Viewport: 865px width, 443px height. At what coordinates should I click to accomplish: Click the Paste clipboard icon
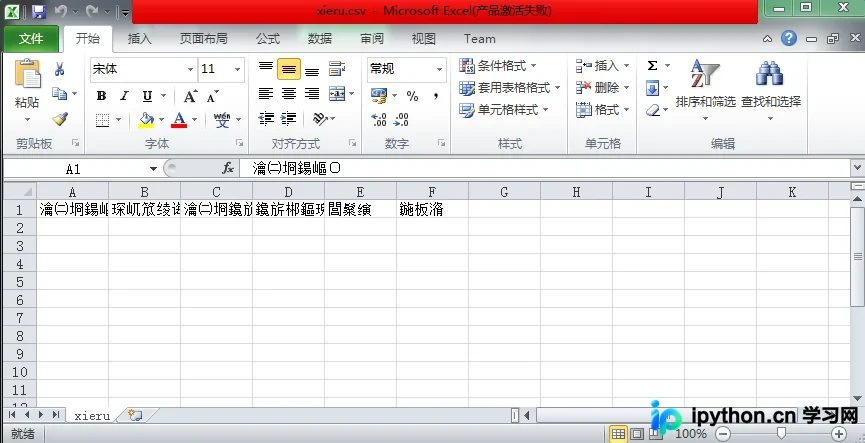(28, 74)
